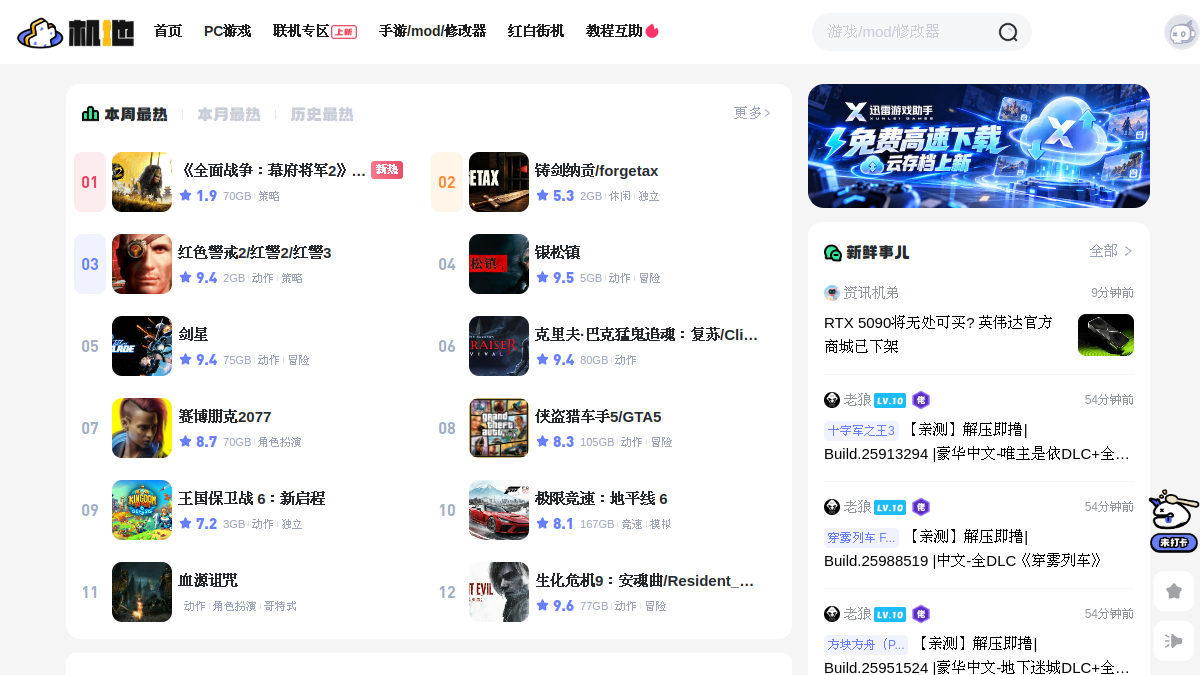Click the 方块方舟 tag
Image resolution: width=1200 pixels, height=675 pixels.
[x=866, y=644]
